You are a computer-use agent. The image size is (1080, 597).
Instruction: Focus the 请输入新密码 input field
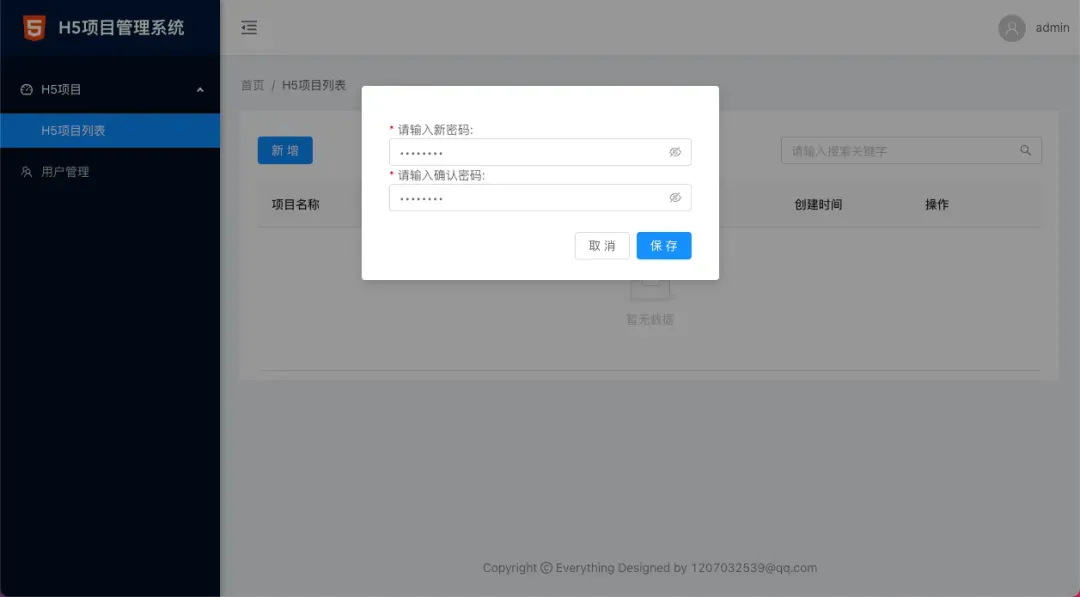pyautogui.click(x=540, y=152)
